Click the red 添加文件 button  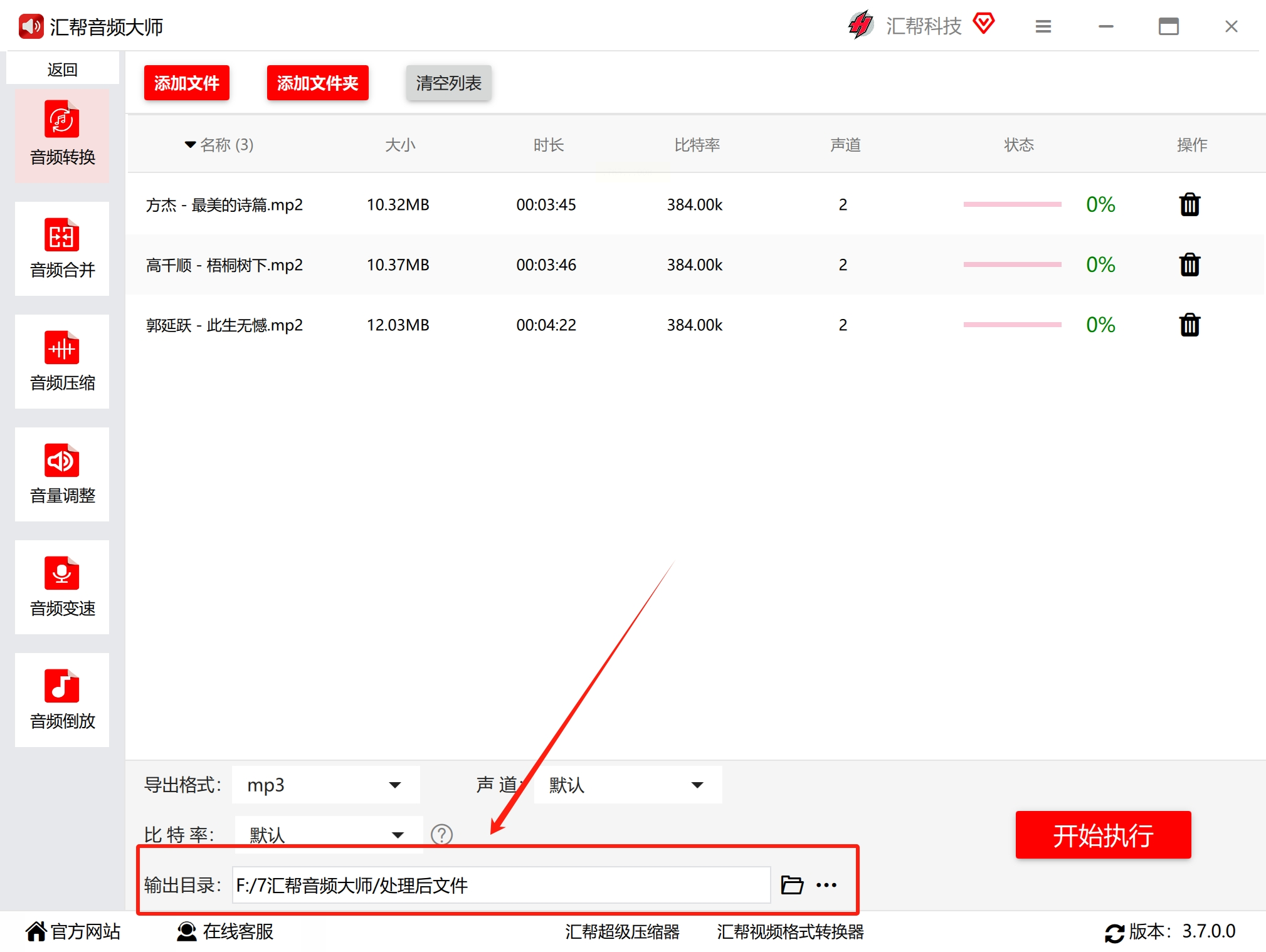pos(186,83)
